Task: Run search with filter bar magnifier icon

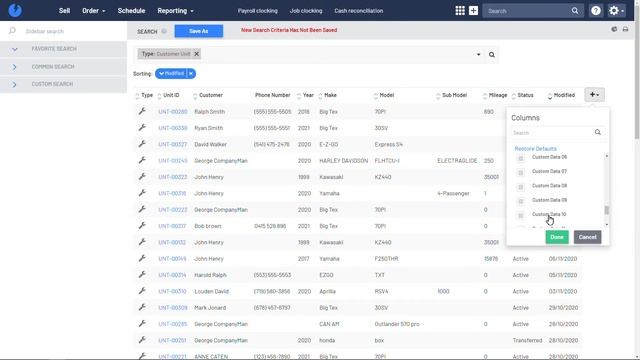Action: pos(492,55)
